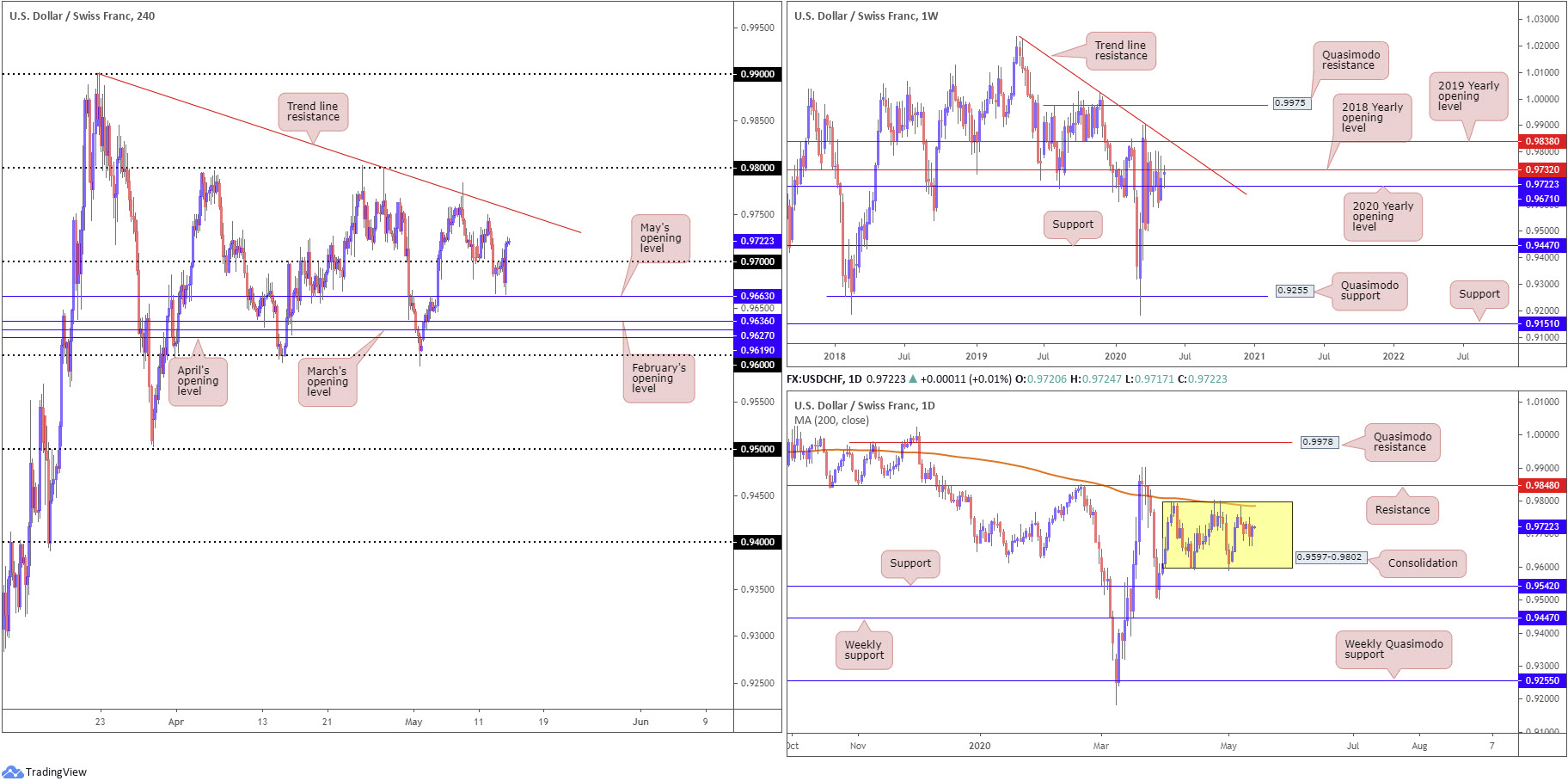Click the TradingView logo
The height and width of the screenshot is (781, 1568).
[45, 772]
